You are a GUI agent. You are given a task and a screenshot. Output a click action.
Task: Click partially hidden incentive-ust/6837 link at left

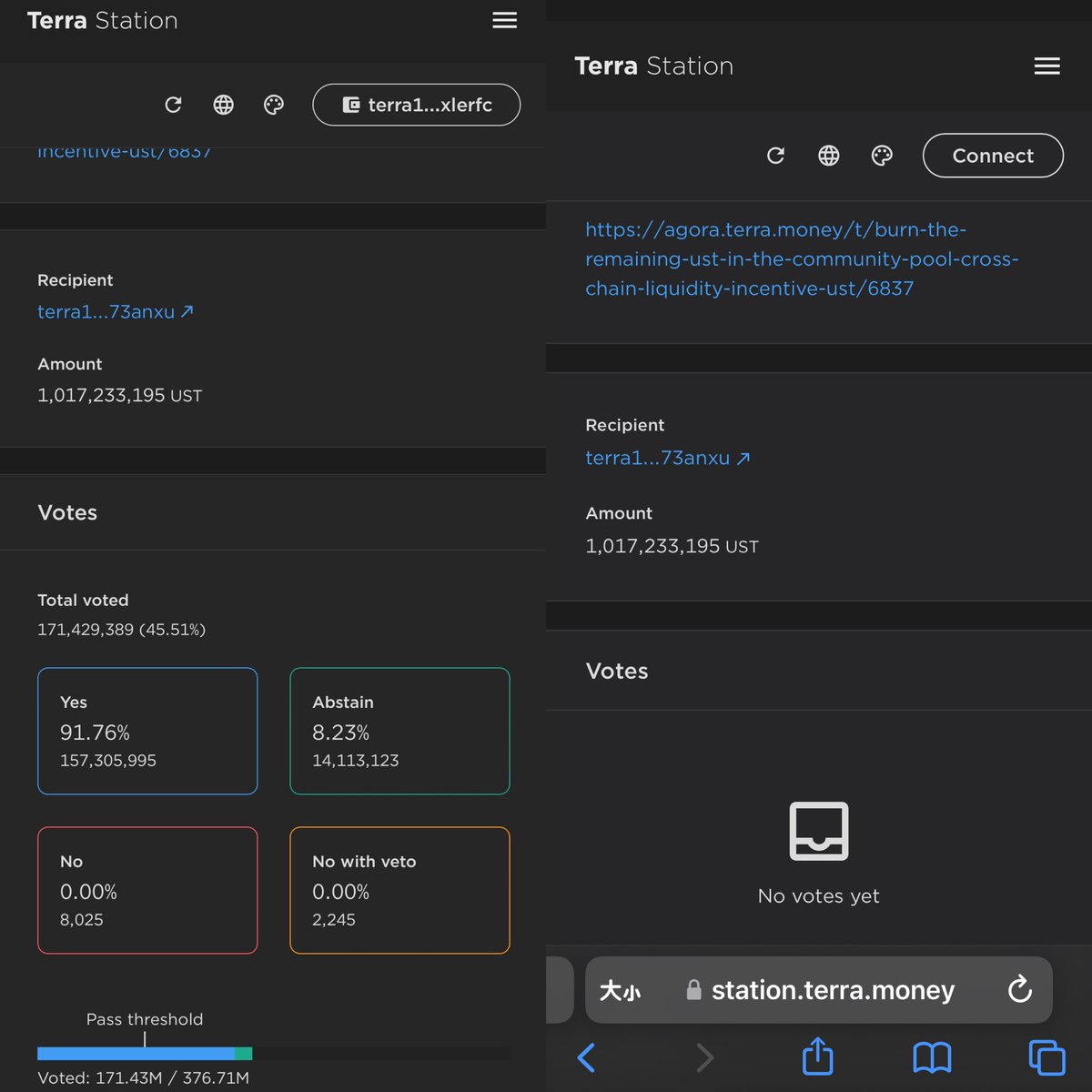tap(125, 153)
